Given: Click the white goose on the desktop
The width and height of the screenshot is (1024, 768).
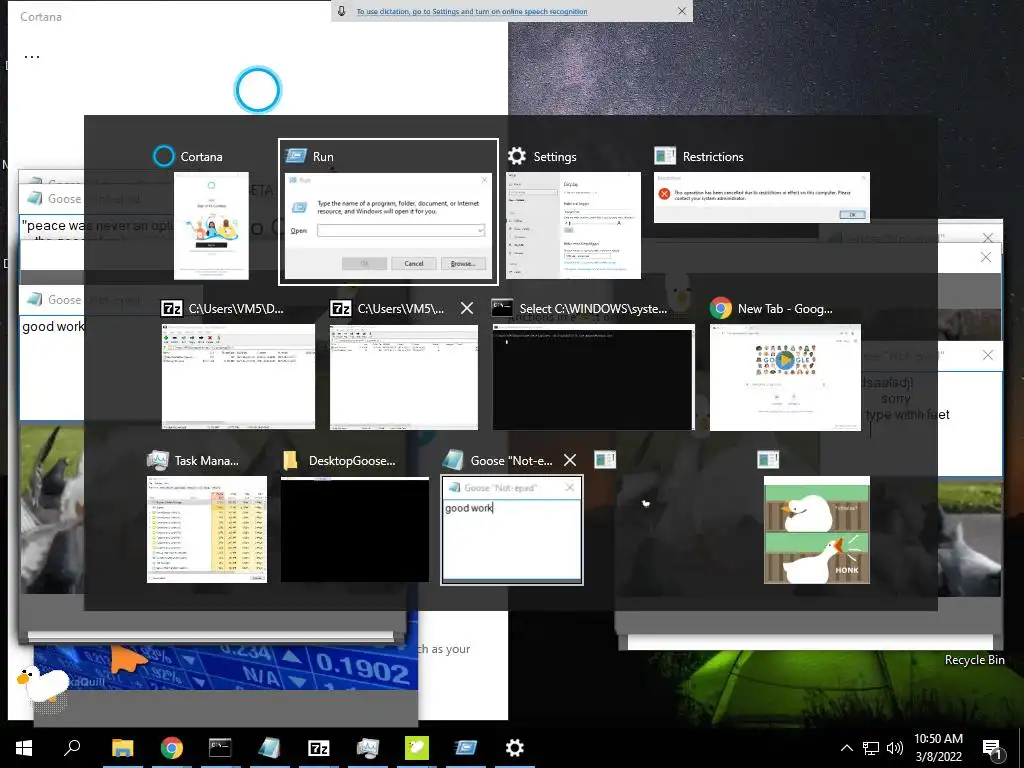Looking at the screenshot, I should pyautogui.click(x=43, y=684).
